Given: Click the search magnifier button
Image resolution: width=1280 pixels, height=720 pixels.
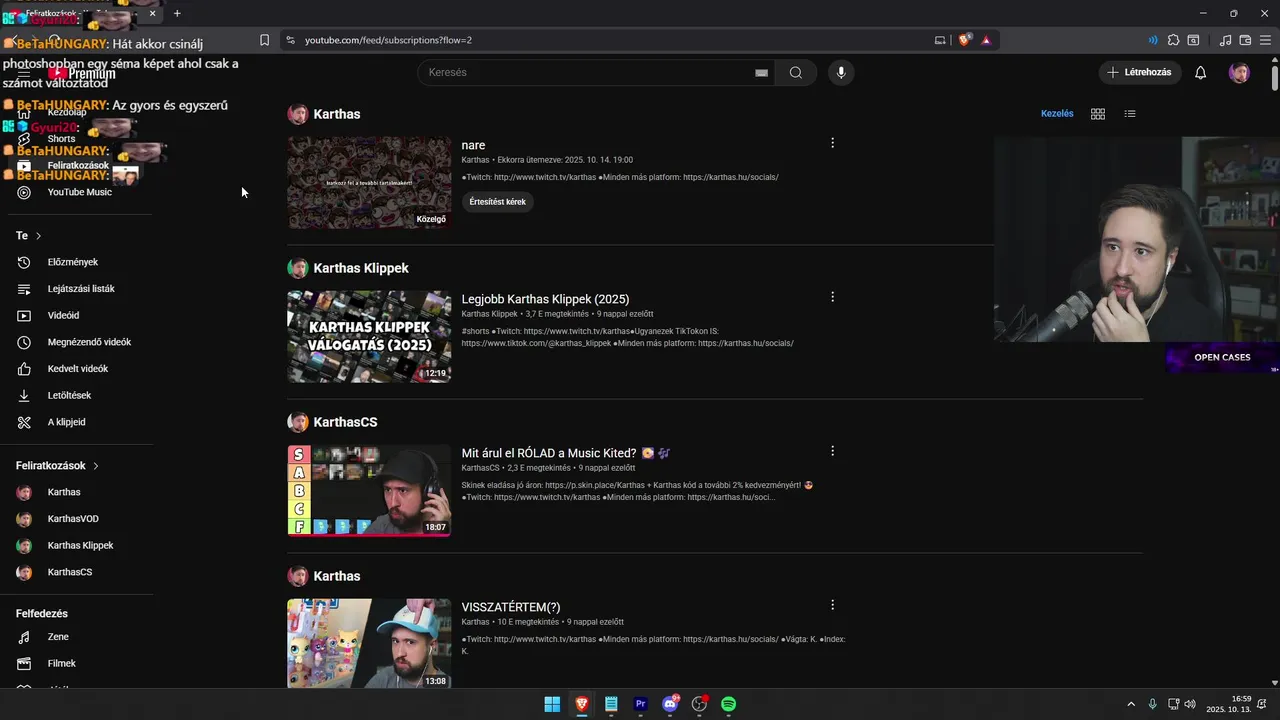Looking at the screenshot, I should coord(796,72).
